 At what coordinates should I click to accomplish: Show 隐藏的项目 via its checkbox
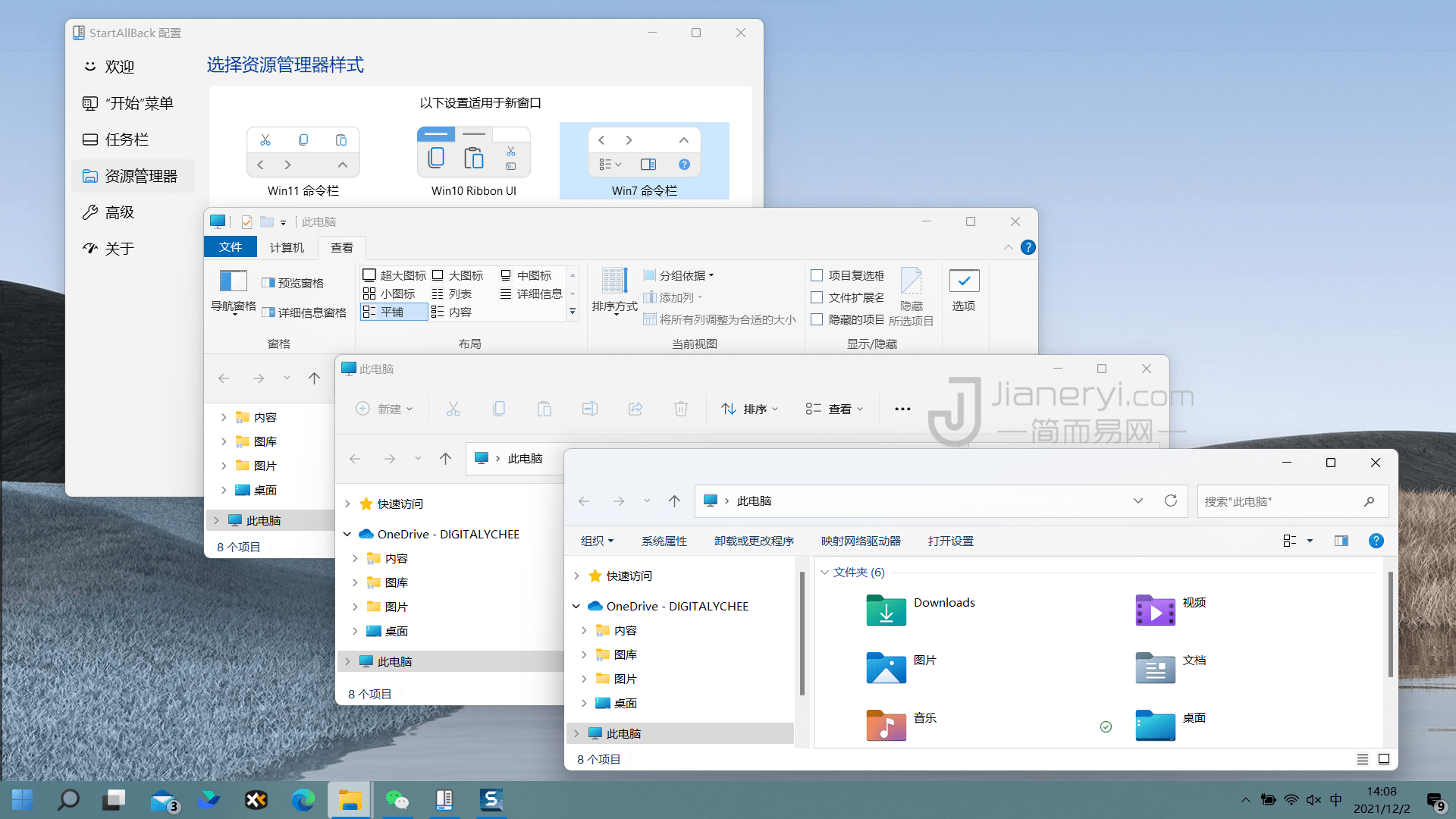tap(817, 319)
